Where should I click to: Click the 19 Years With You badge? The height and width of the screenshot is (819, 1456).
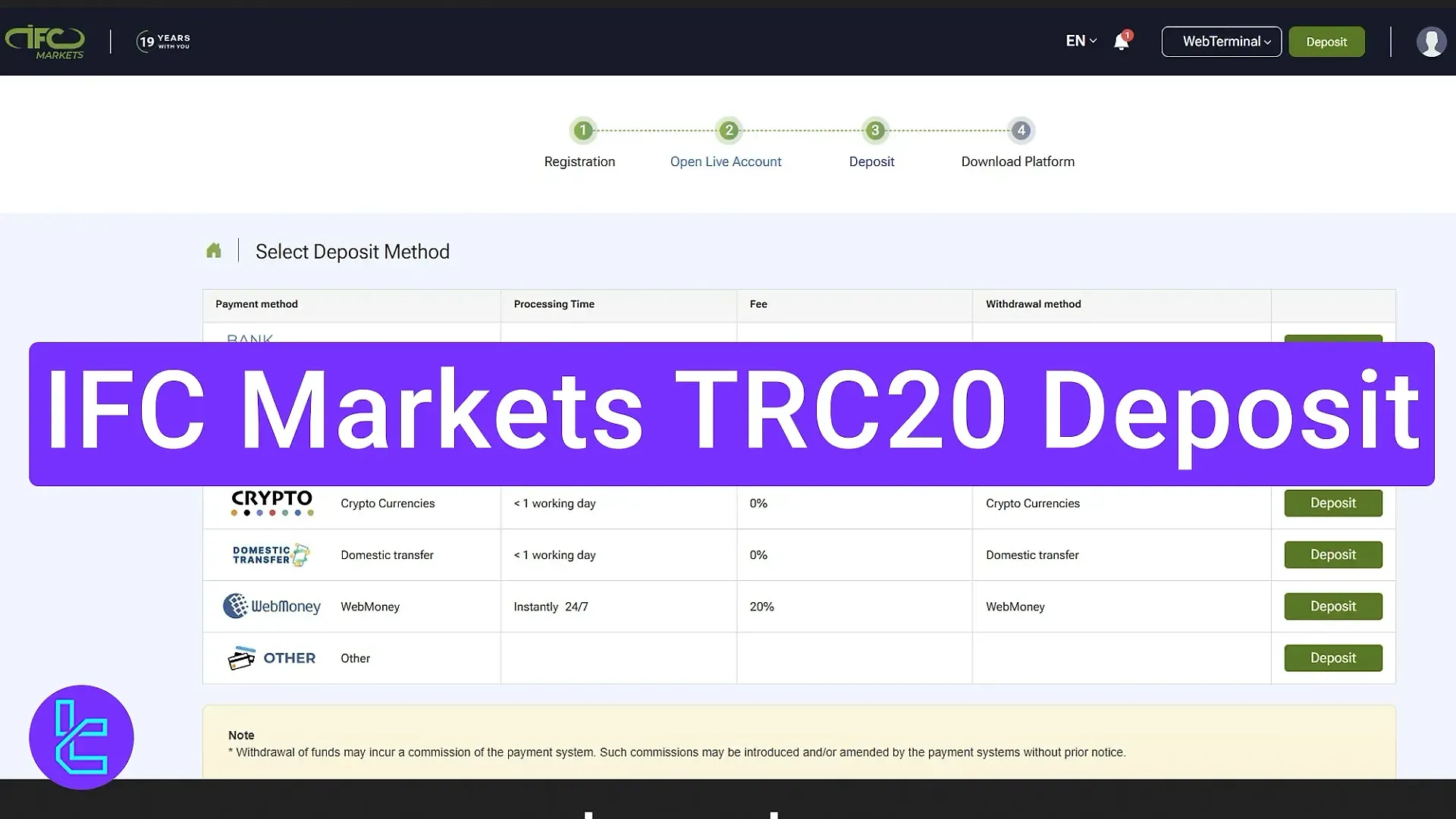click(x=163, y=41)
